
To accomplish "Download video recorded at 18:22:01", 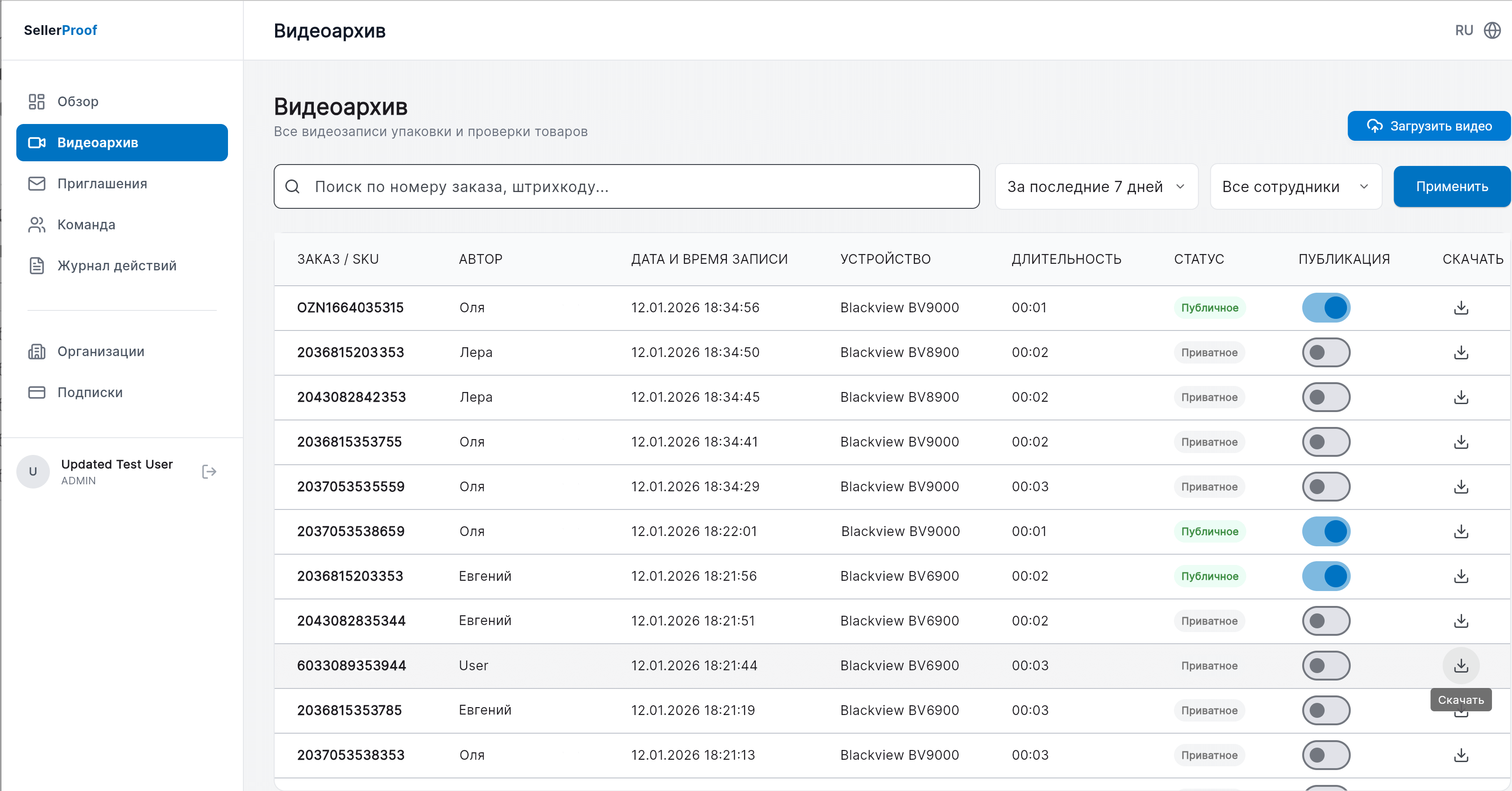I will coord(1461,532).
